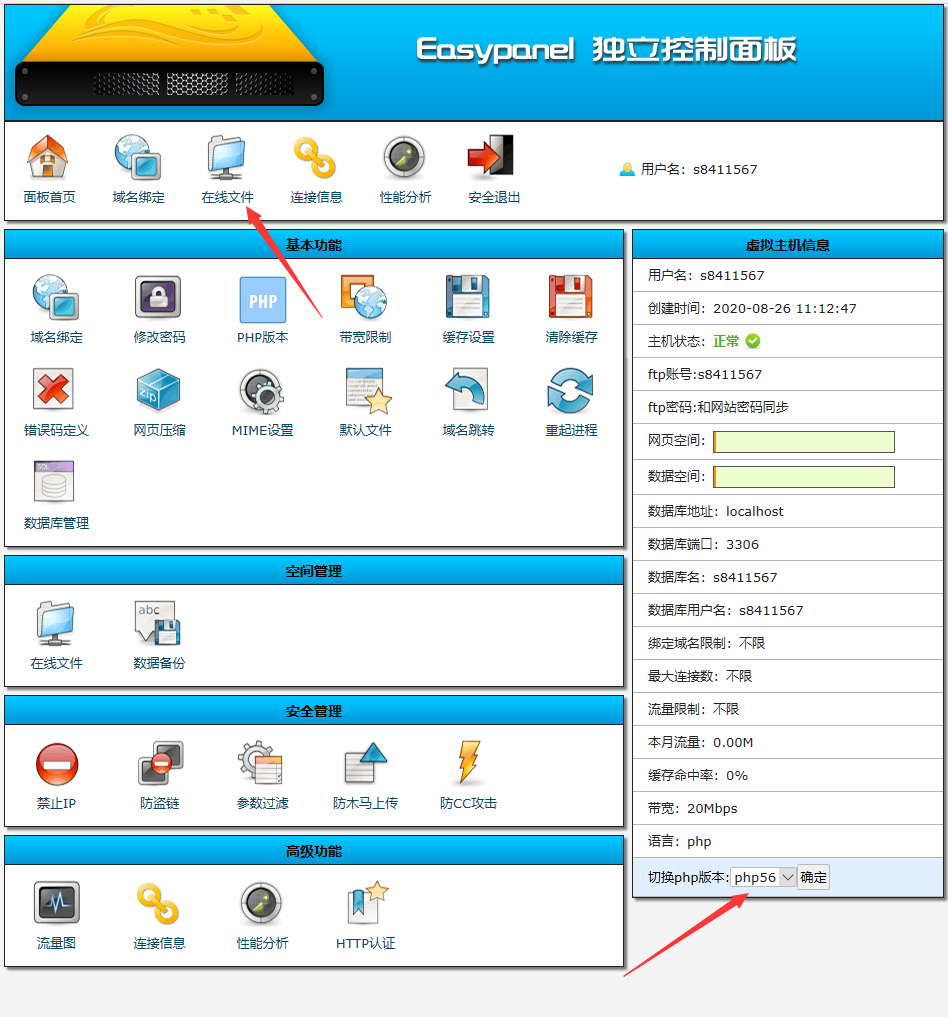This screenshot has height=1017, width=948.
Task: Click the Easypanel 独立控制面板 title
Action: coord(606,50)
